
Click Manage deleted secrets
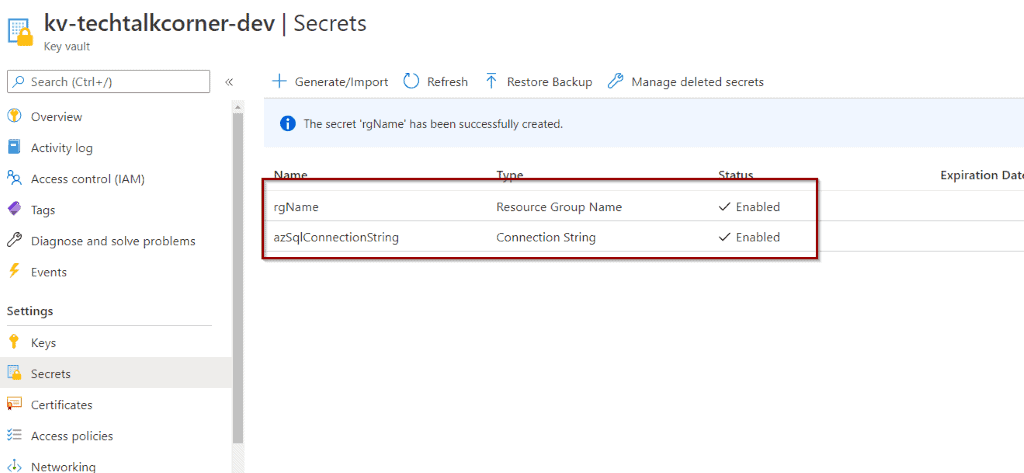point(685,82)
